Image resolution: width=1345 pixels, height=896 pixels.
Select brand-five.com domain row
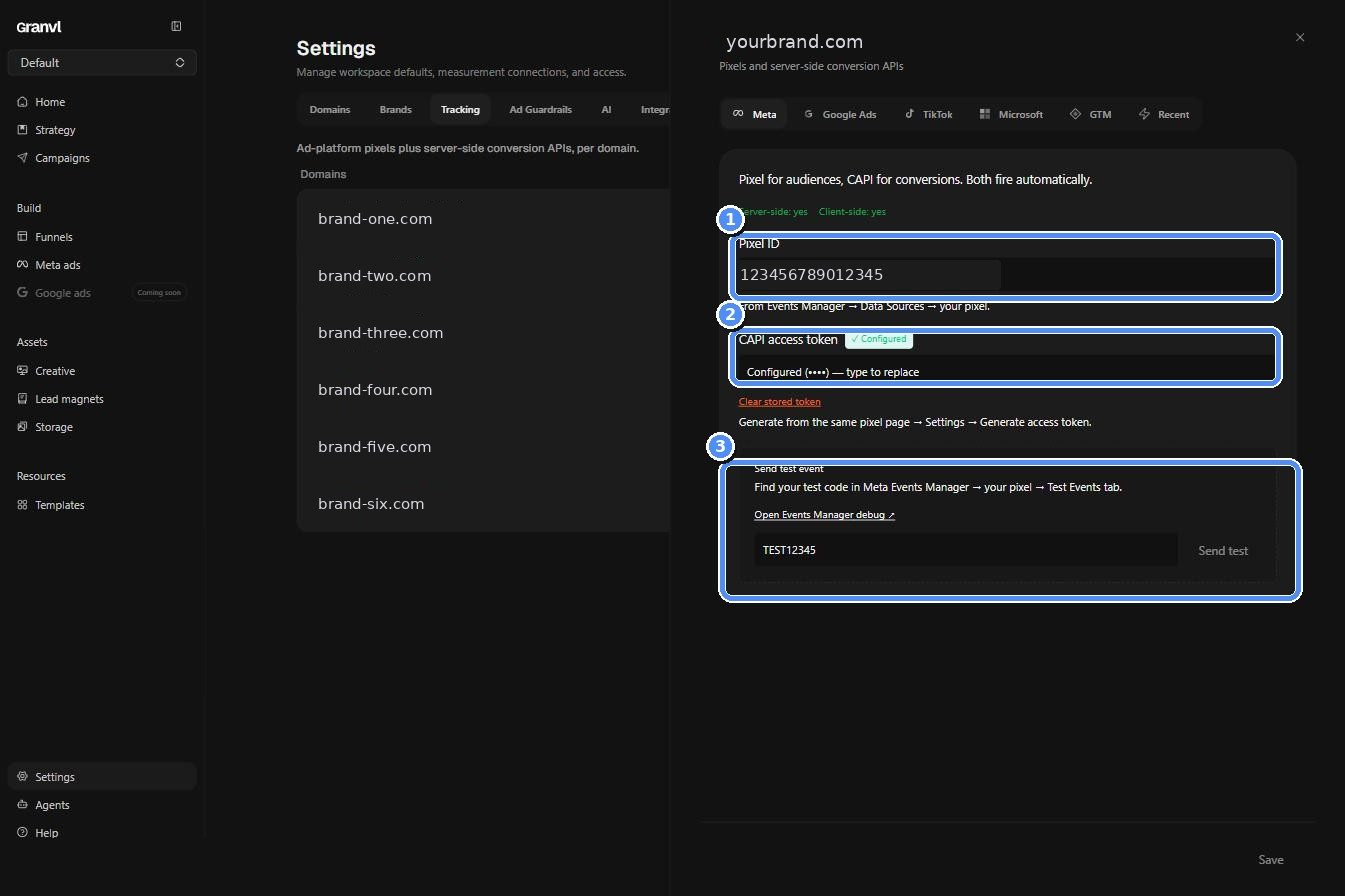484,447
